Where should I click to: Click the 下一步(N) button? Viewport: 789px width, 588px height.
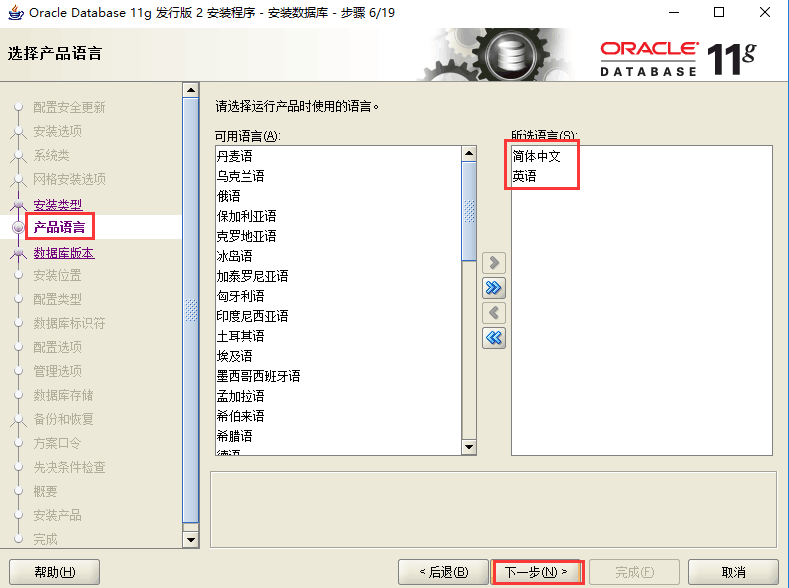pyautogui.click(x=536, y=572)
